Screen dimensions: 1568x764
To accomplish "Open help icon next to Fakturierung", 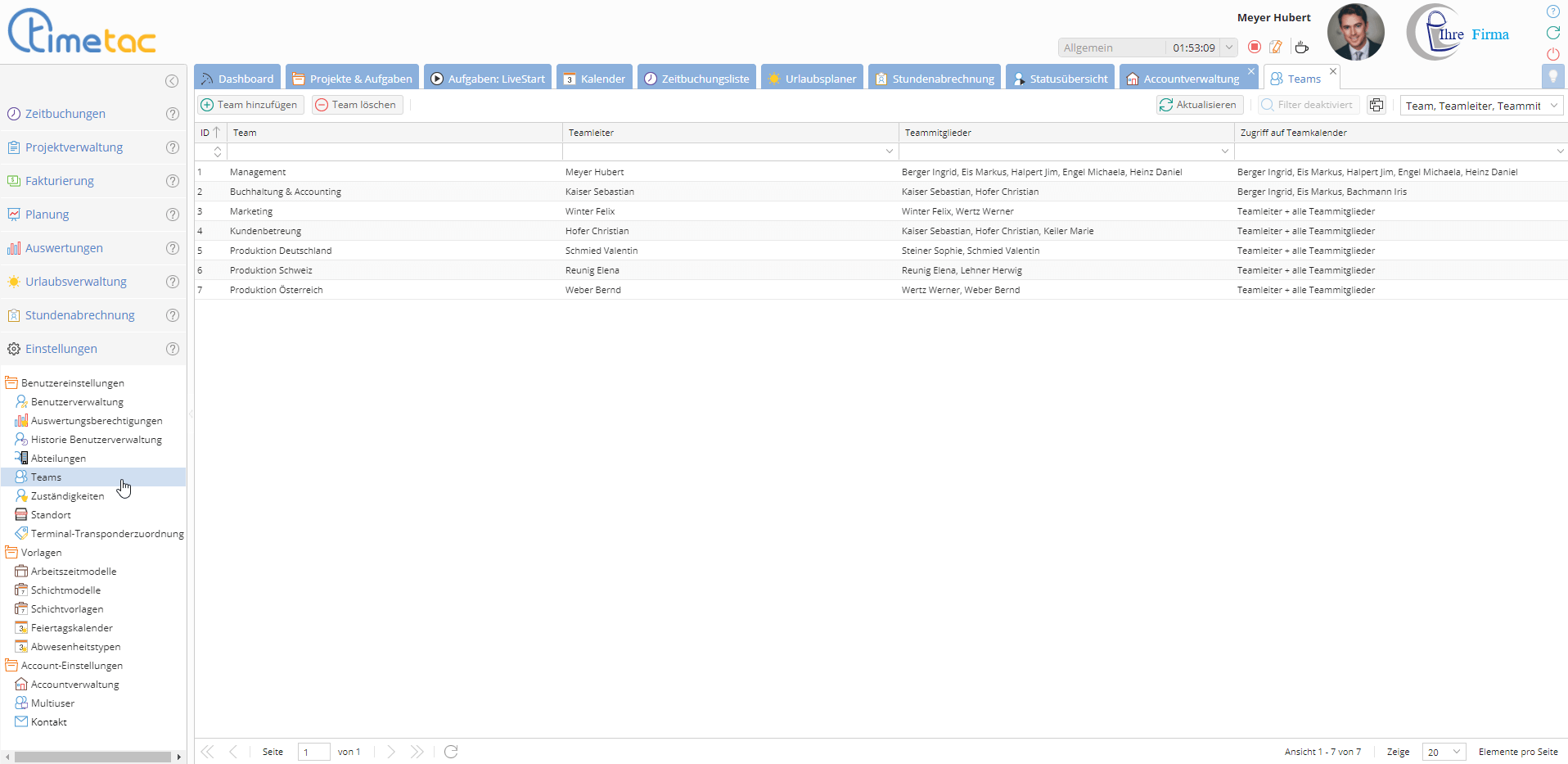I will pos(173,181).
